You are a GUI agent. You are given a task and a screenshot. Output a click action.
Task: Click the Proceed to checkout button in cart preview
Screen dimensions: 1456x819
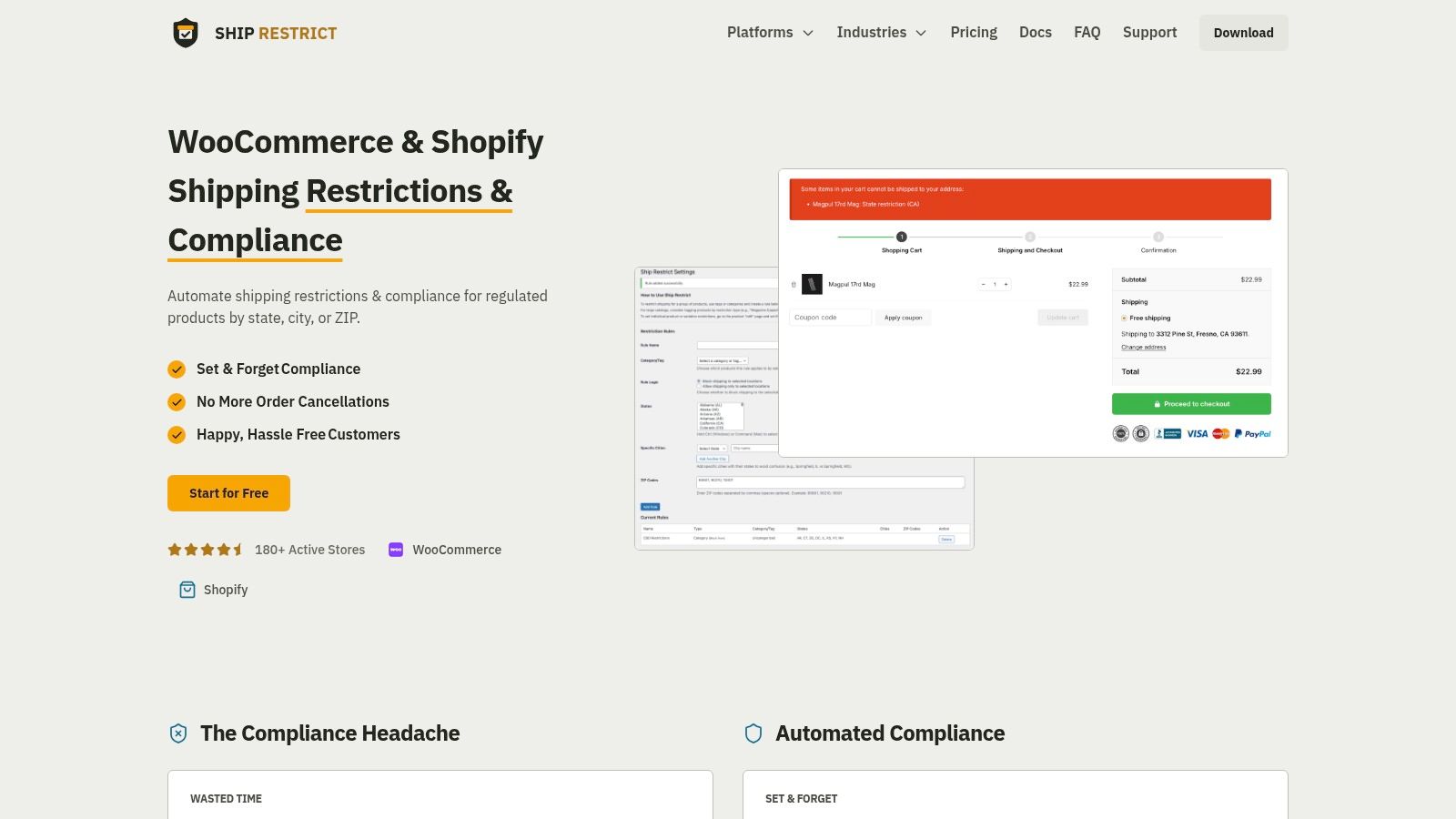(x=1191, y=404)
